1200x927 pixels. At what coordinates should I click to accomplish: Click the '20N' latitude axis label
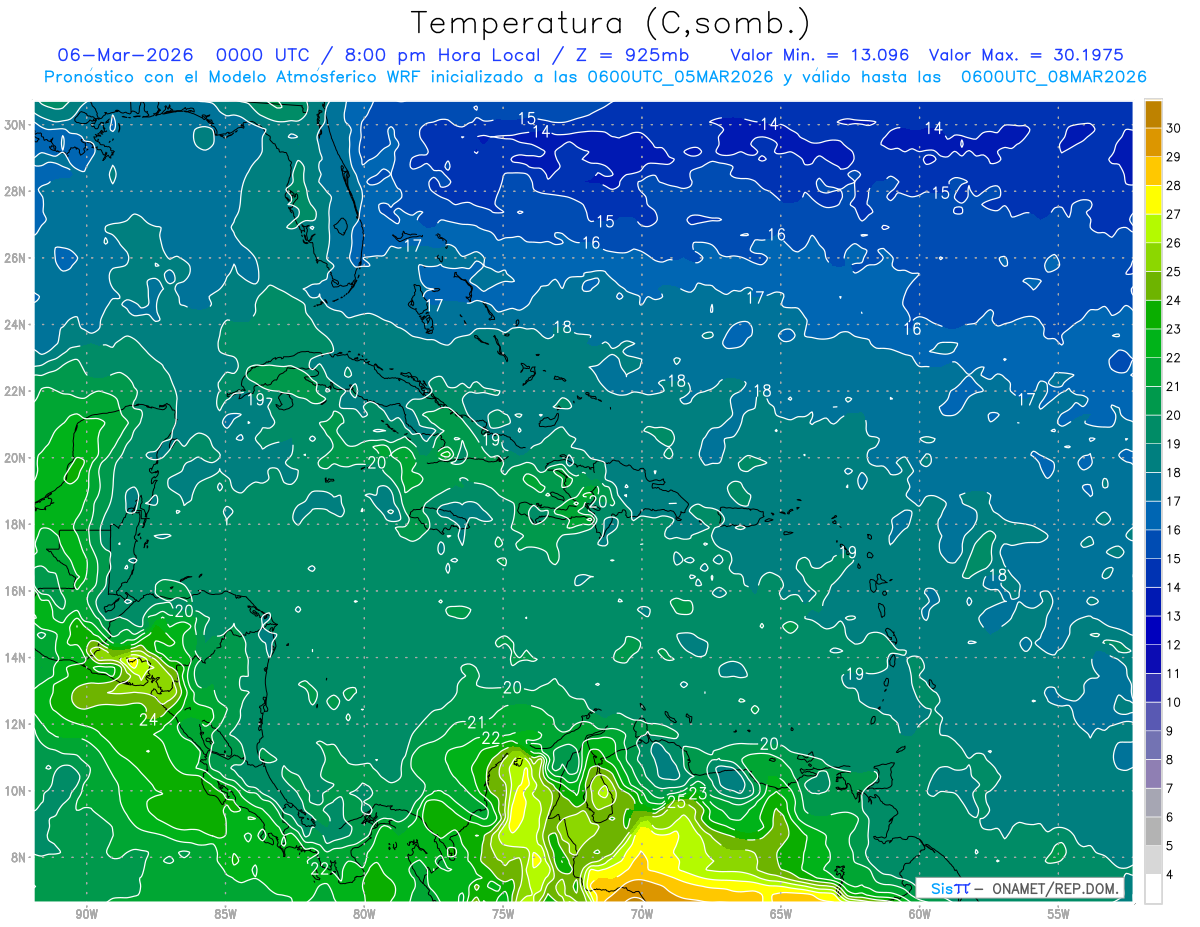coord(15,458)
